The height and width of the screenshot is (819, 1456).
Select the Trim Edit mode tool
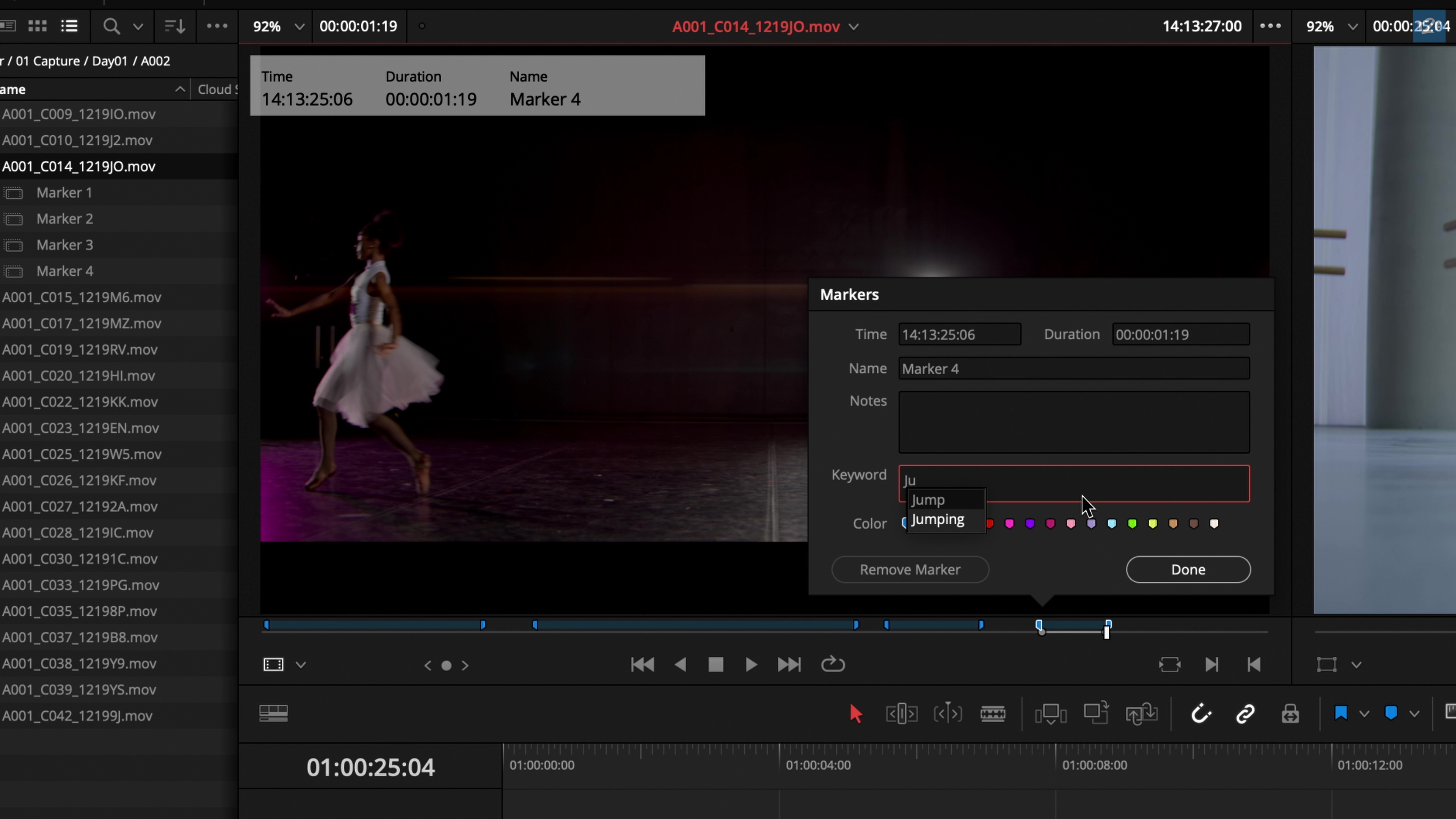pos(902,714)
